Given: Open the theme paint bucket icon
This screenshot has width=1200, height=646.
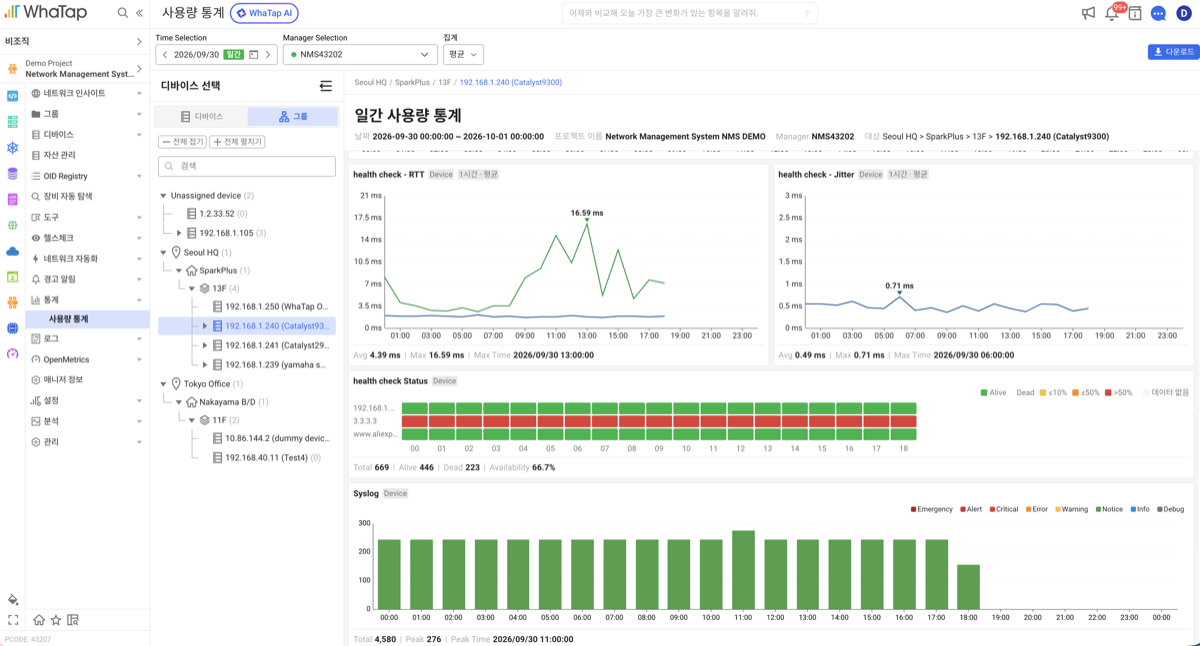Looking at the screenshot, I should tap(13, 599).
